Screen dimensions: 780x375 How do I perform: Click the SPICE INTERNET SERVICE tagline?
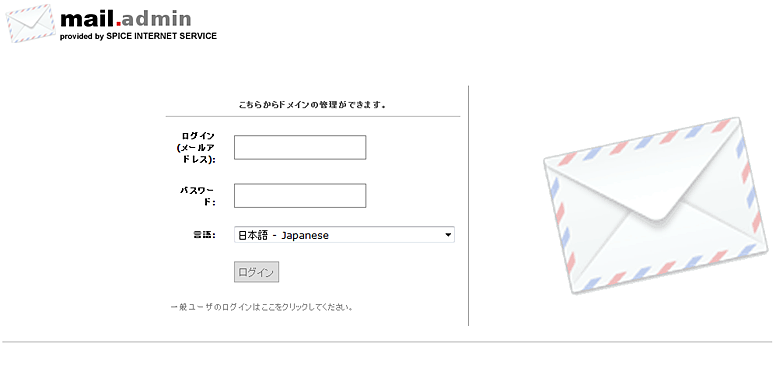pyautogui.click(x=138, y=36)
